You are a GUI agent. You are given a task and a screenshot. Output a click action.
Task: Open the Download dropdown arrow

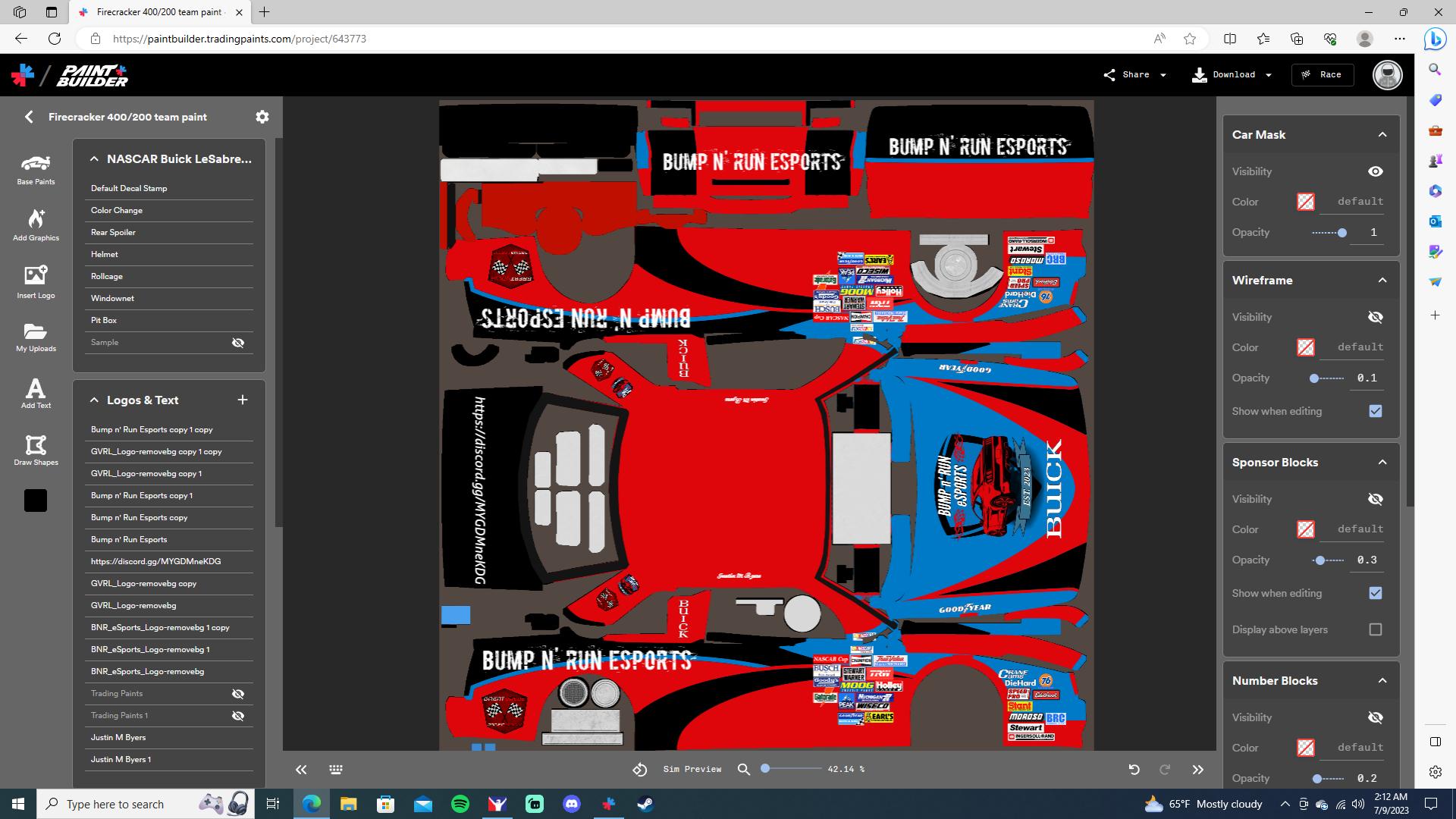tap(1267, 74)
